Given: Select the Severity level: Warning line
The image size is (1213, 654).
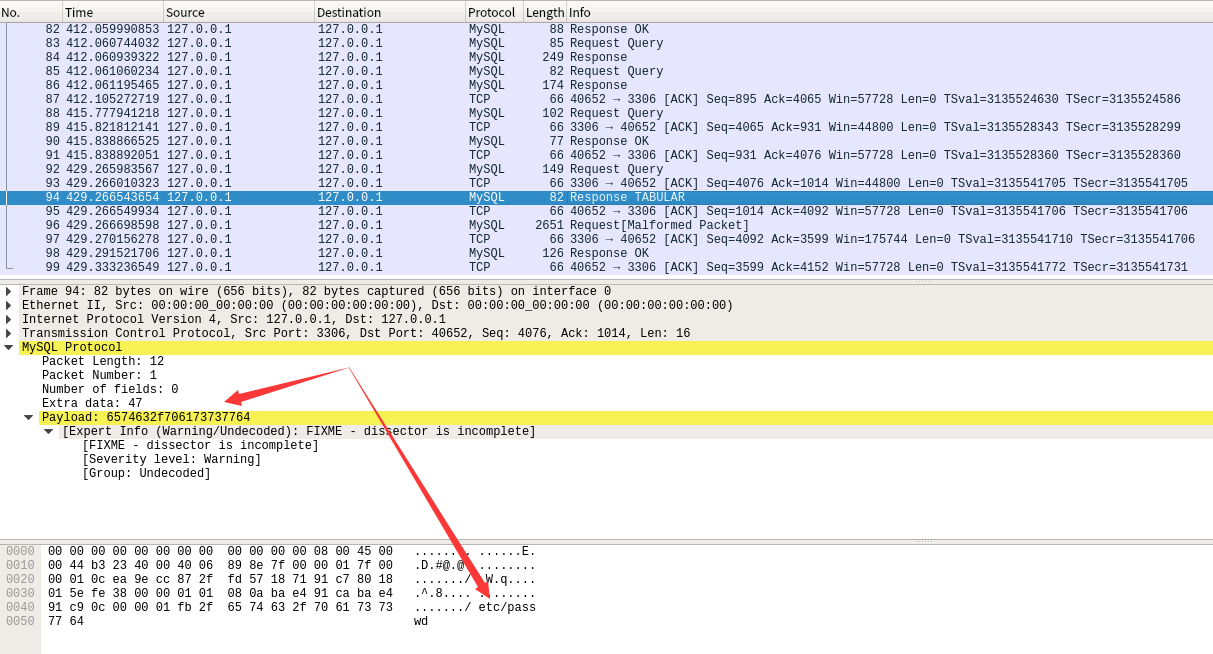Looking at the screenshot, I should point(171,460).
